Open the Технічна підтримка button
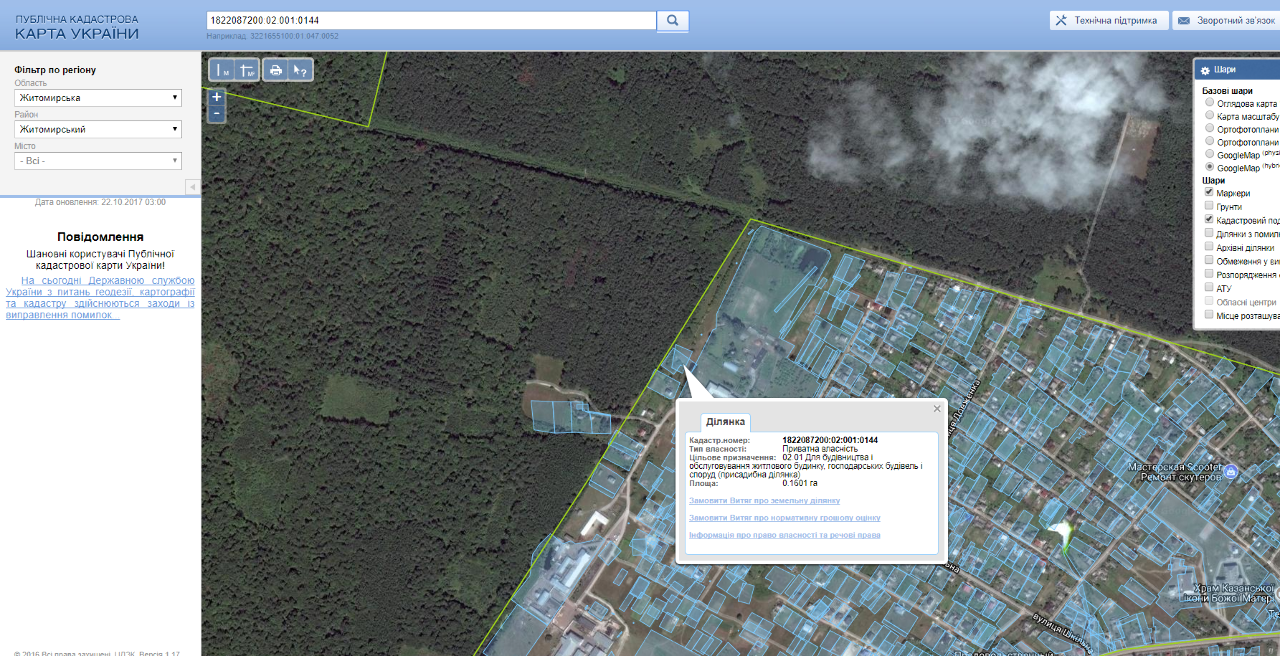The image size is (1280, 656). (1109, 20)
